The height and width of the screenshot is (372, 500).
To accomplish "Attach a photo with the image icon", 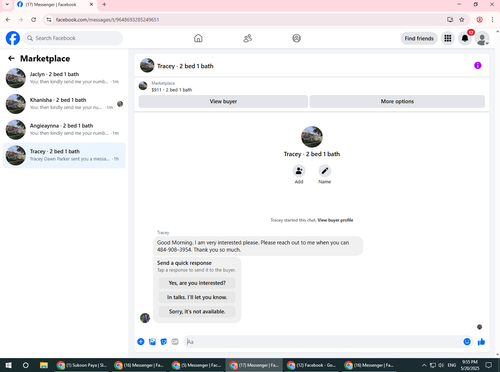I will 152,342.
